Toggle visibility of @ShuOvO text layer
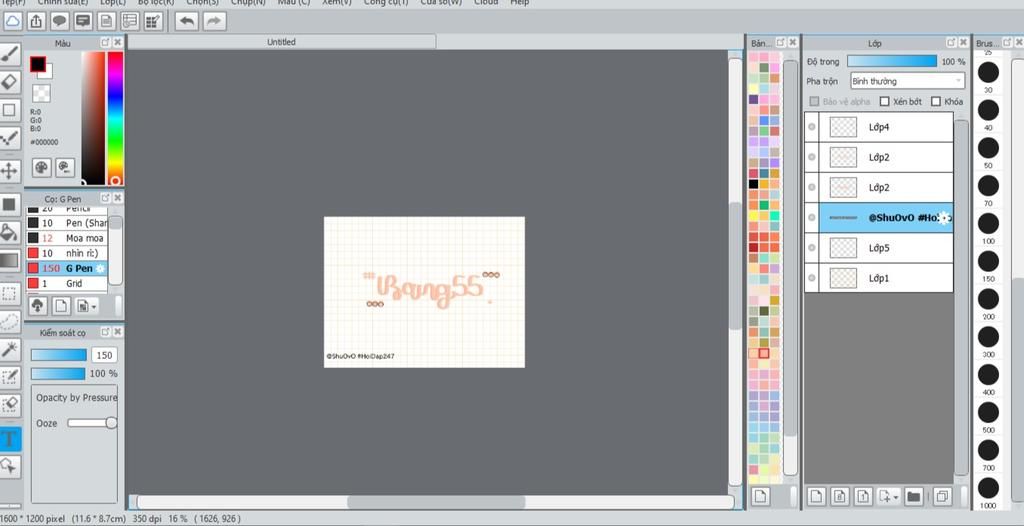Viewport: 1024px width, 526px height. coord(812,218)
